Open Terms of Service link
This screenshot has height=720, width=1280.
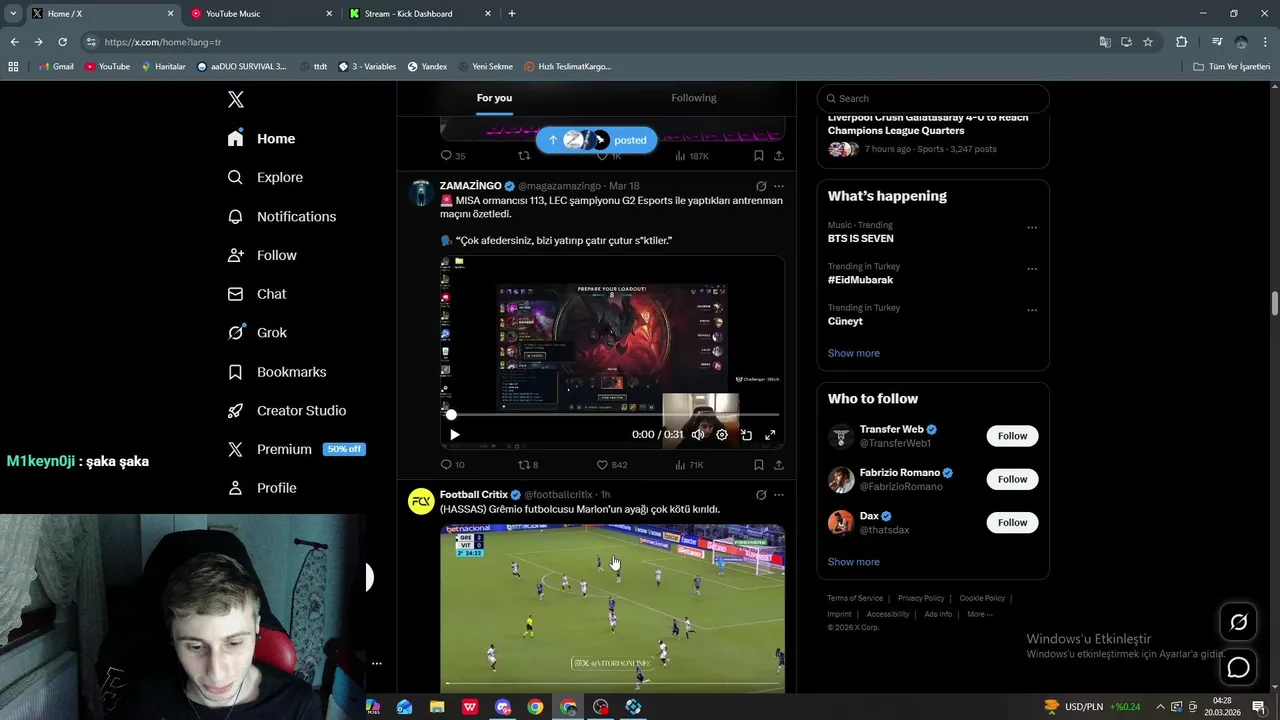[855, 598]
